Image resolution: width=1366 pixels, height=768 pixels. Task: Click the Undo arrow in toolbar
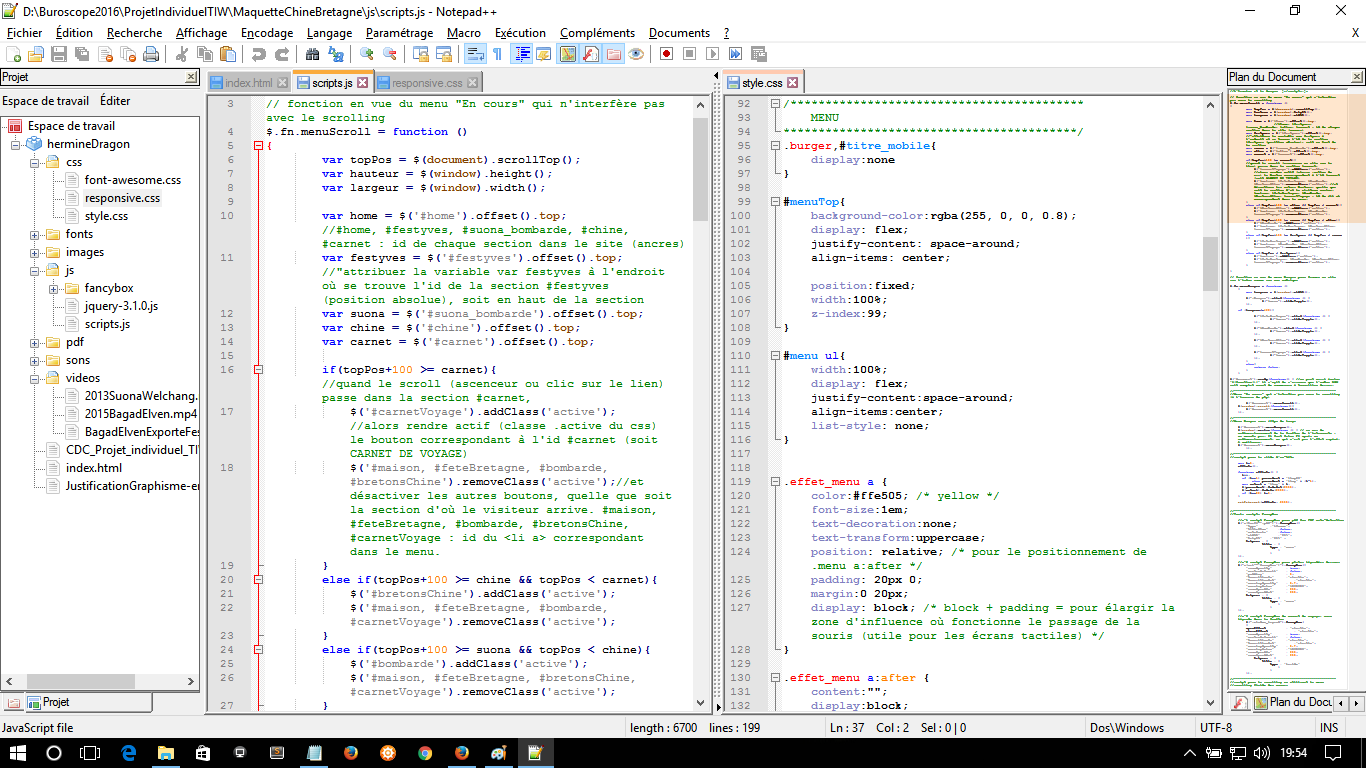259,54
